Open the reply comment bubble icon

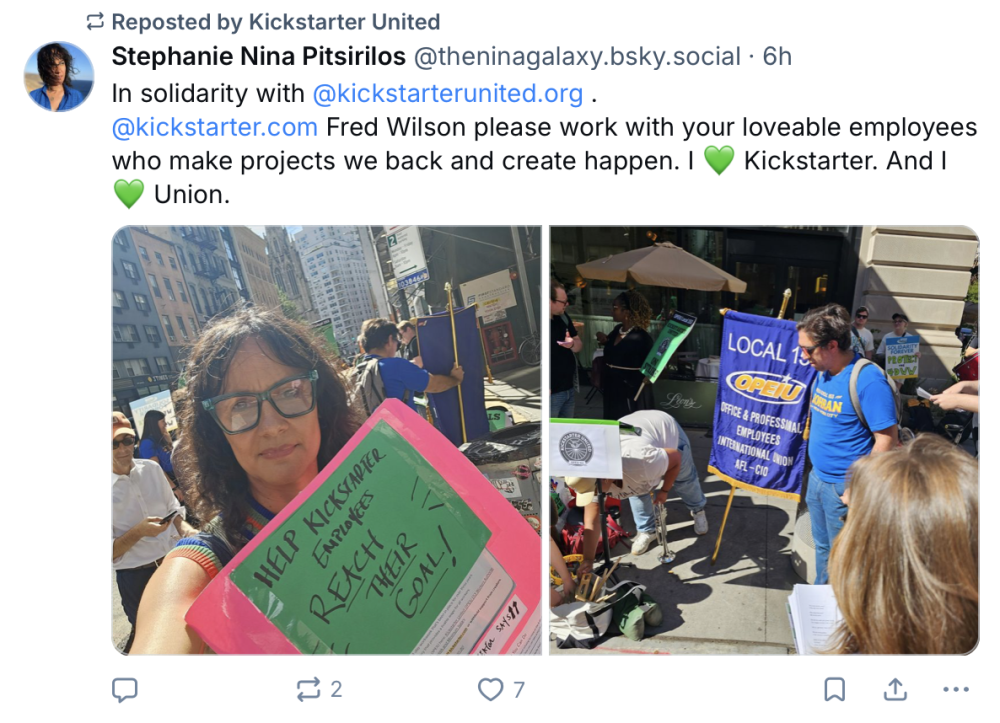pyautogui.click(x=124, y=689)
